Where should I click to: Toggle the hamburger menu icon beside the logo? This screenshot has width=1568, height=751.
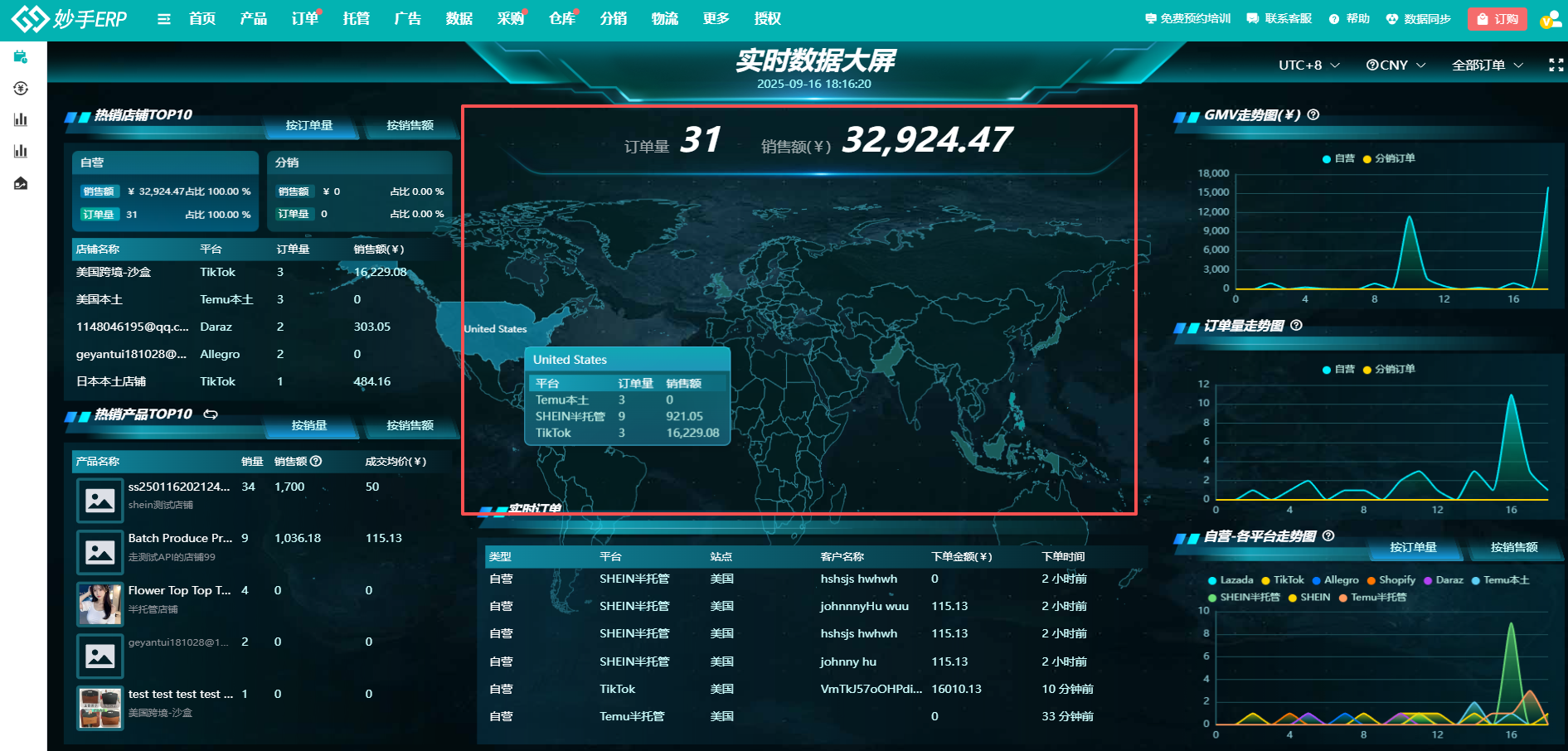(164, 19)
